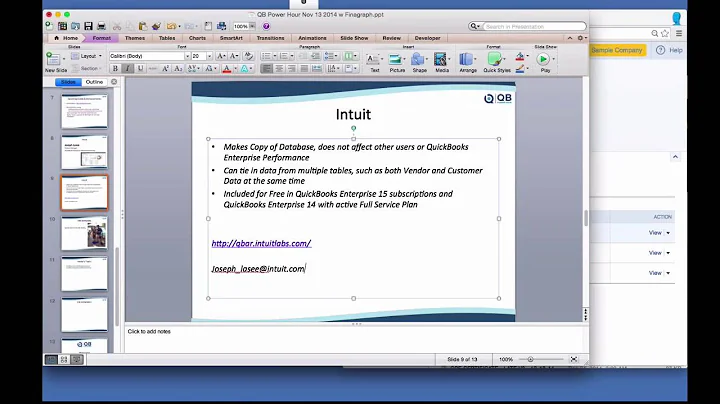The height and width of the screenshot is (404, 720).
Task: Click the Undo arrow icon
Action: 171,26
